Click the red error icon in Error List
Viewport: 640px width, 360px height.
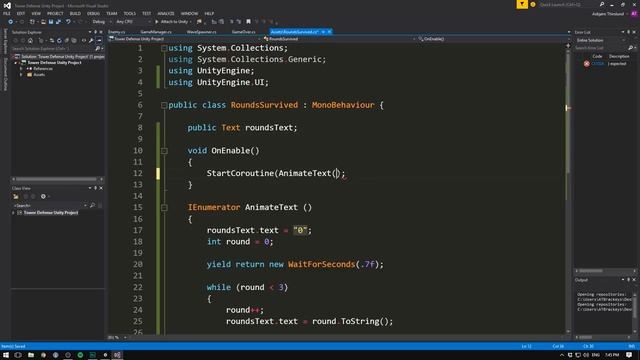point(587,64)
